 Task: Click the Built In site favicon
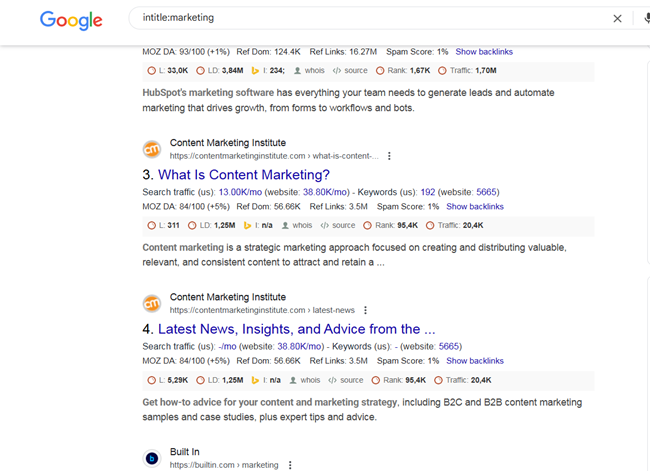(152, 458)
